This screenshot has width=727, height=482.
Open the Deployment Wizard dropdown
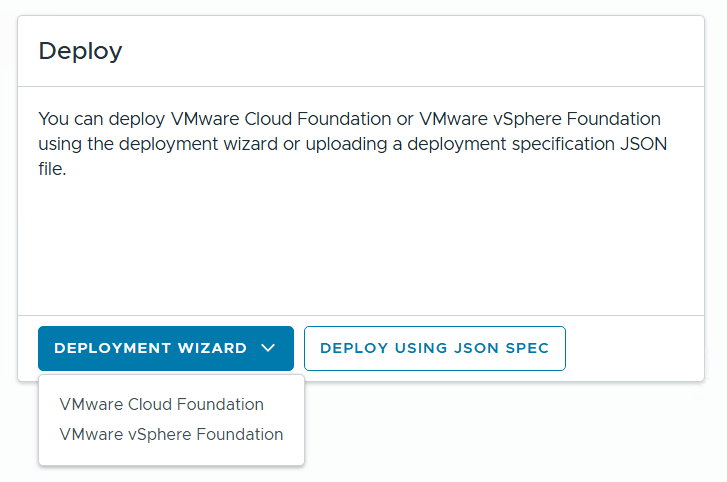point(165,348)
